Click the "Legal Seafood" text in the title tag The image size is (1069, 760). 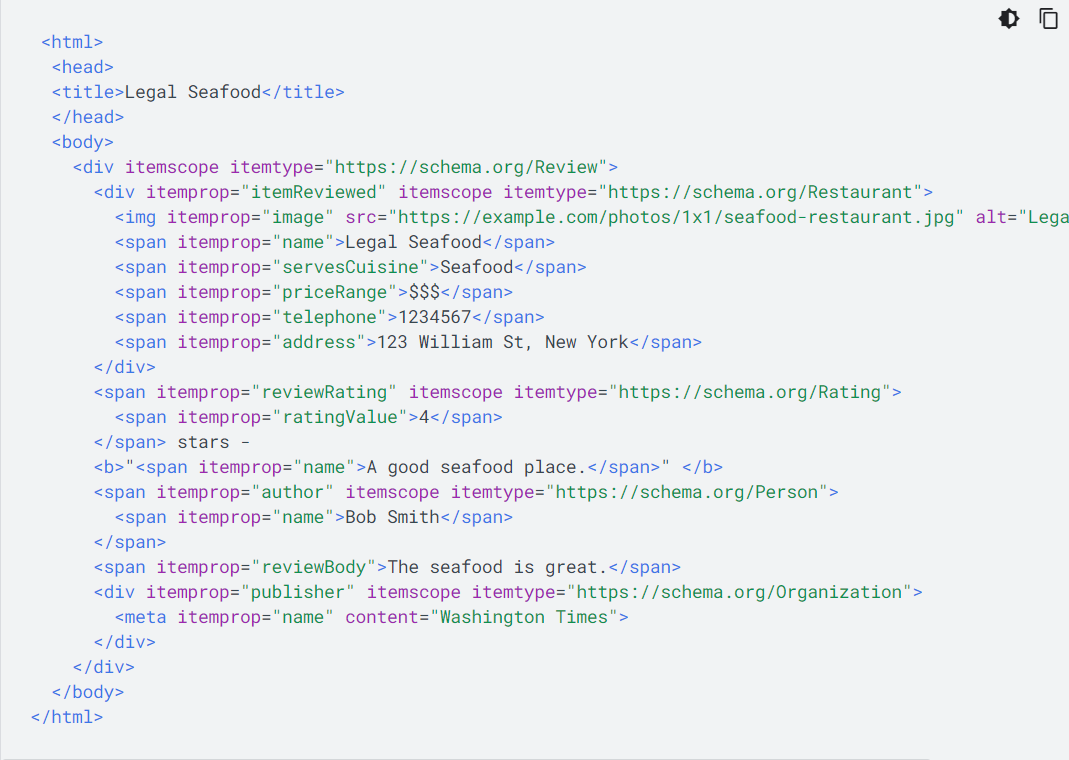click(192, 92)
